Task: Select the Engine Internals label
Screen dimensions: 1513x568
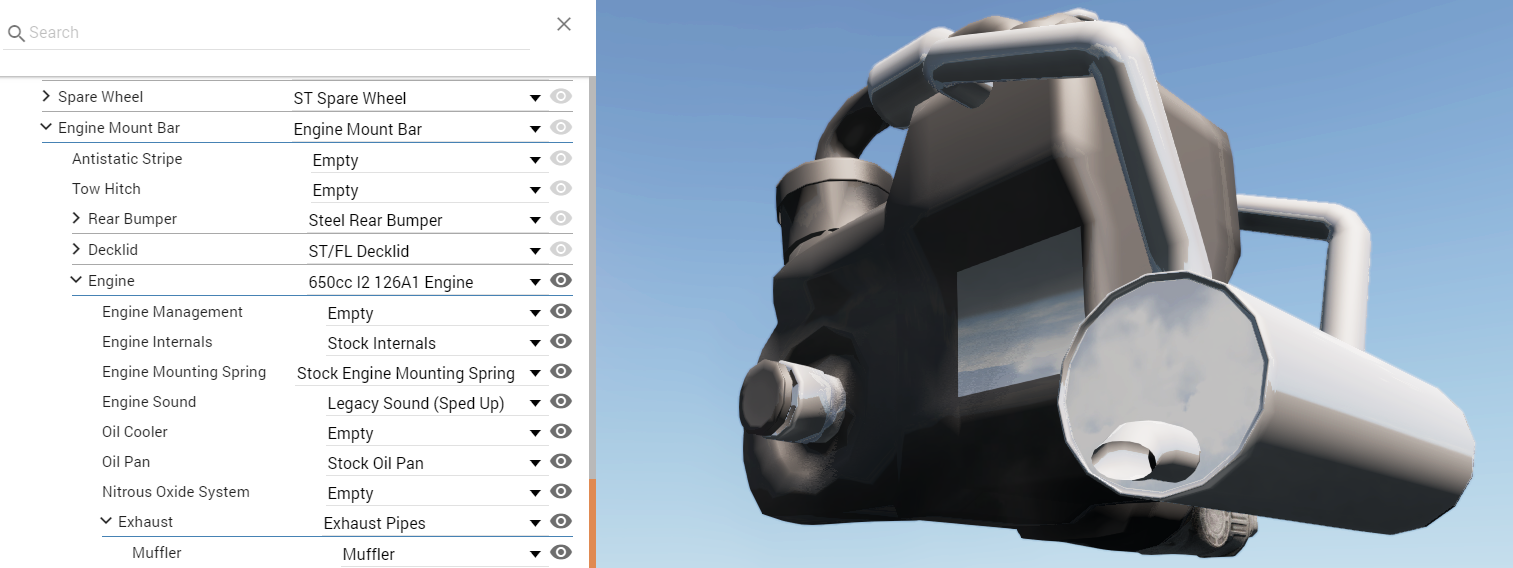Action: click(157, 342)
